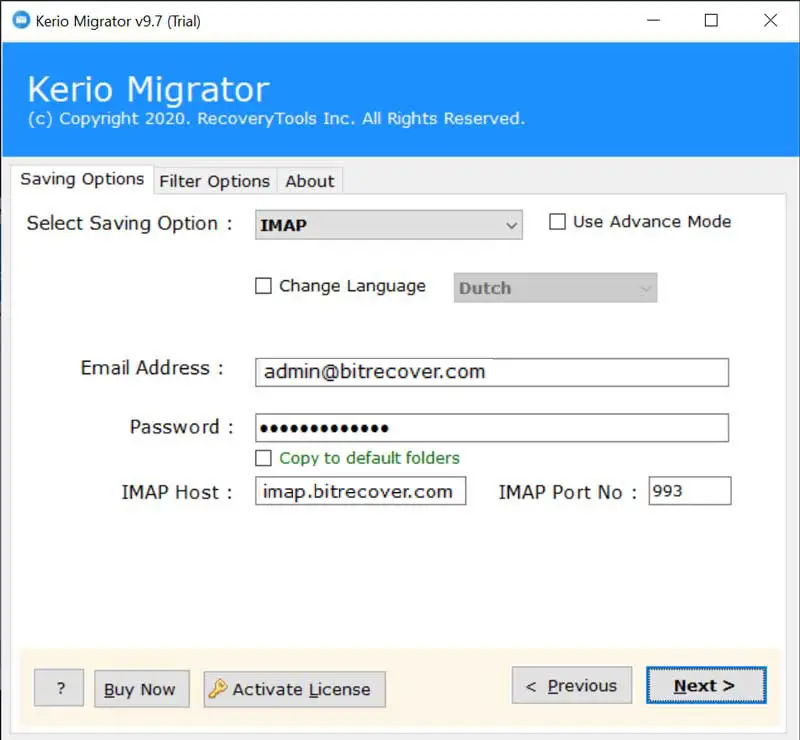Open the About tab
The width and height of the screenshot is (800, 740).
coord(310,181)
